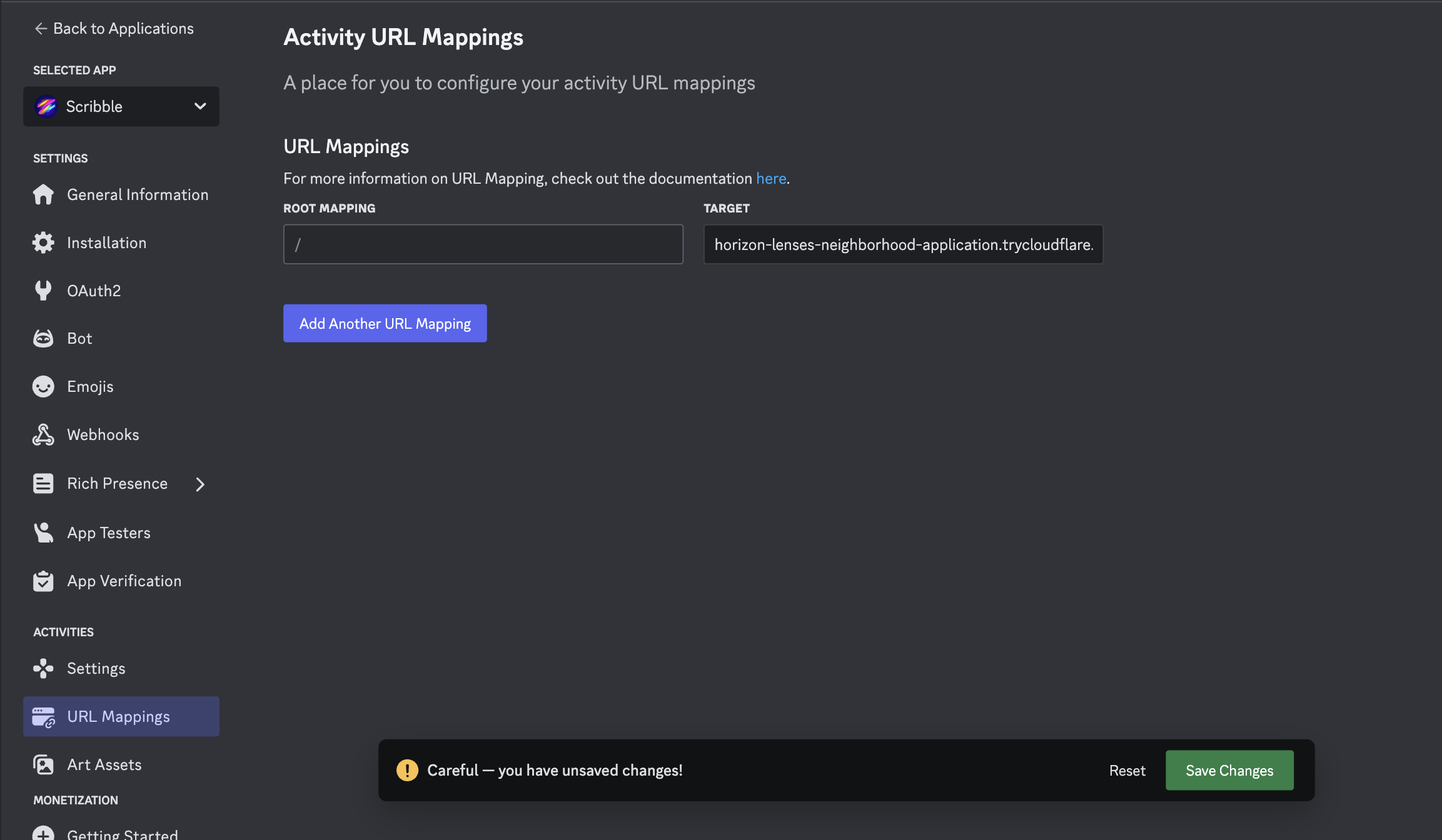
Task: Click the document icon for Rich Presence
Action: pos(43,483)
